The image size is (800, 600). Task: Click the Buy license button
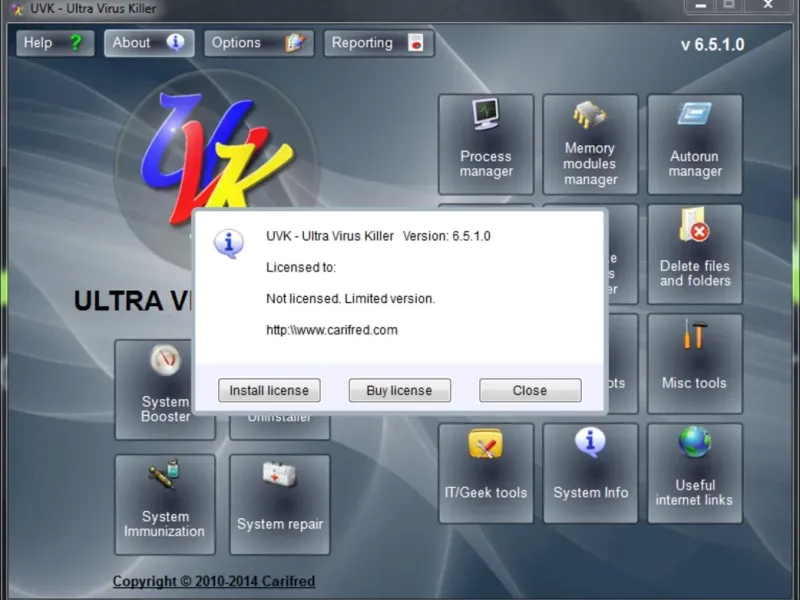(399, 390)
